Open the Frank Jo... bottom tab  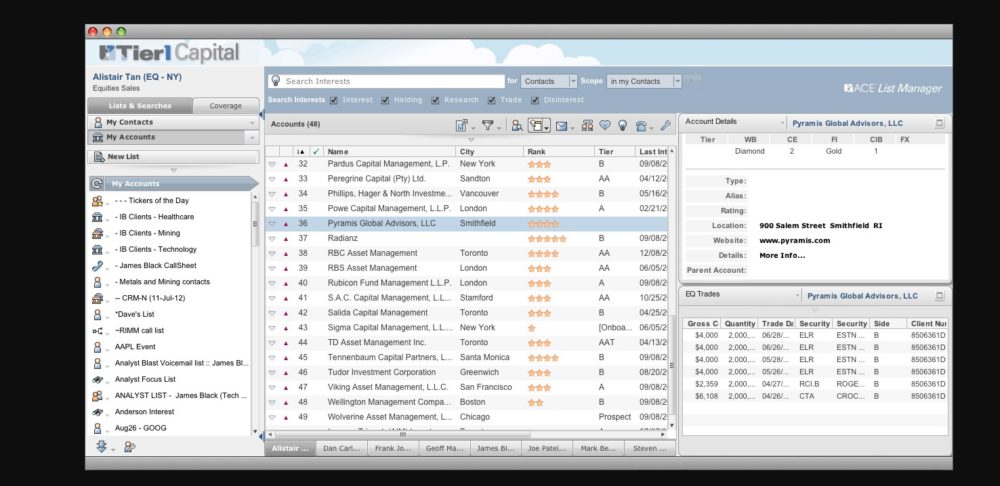coord(393,448)
